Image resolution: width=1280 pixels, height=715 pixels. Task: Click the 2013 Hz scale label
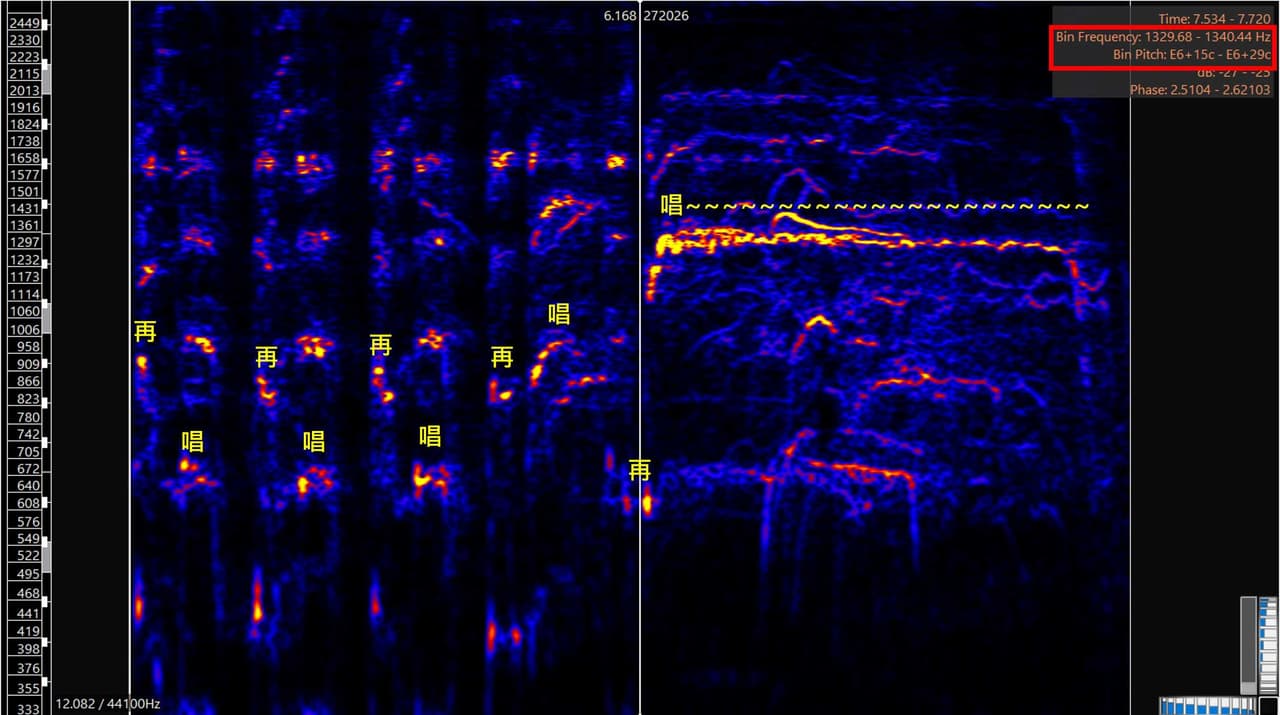click(x=24, y=91)
